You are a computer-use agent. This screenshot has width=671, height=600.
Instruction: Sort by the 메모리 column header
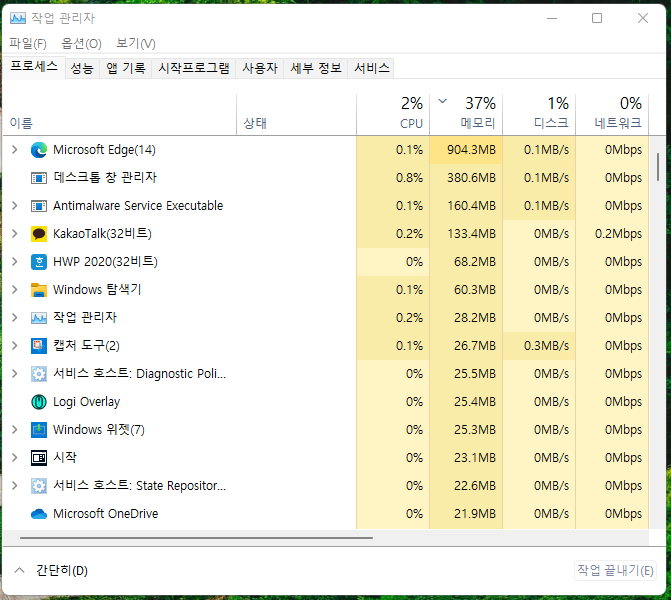click(466, 114)
